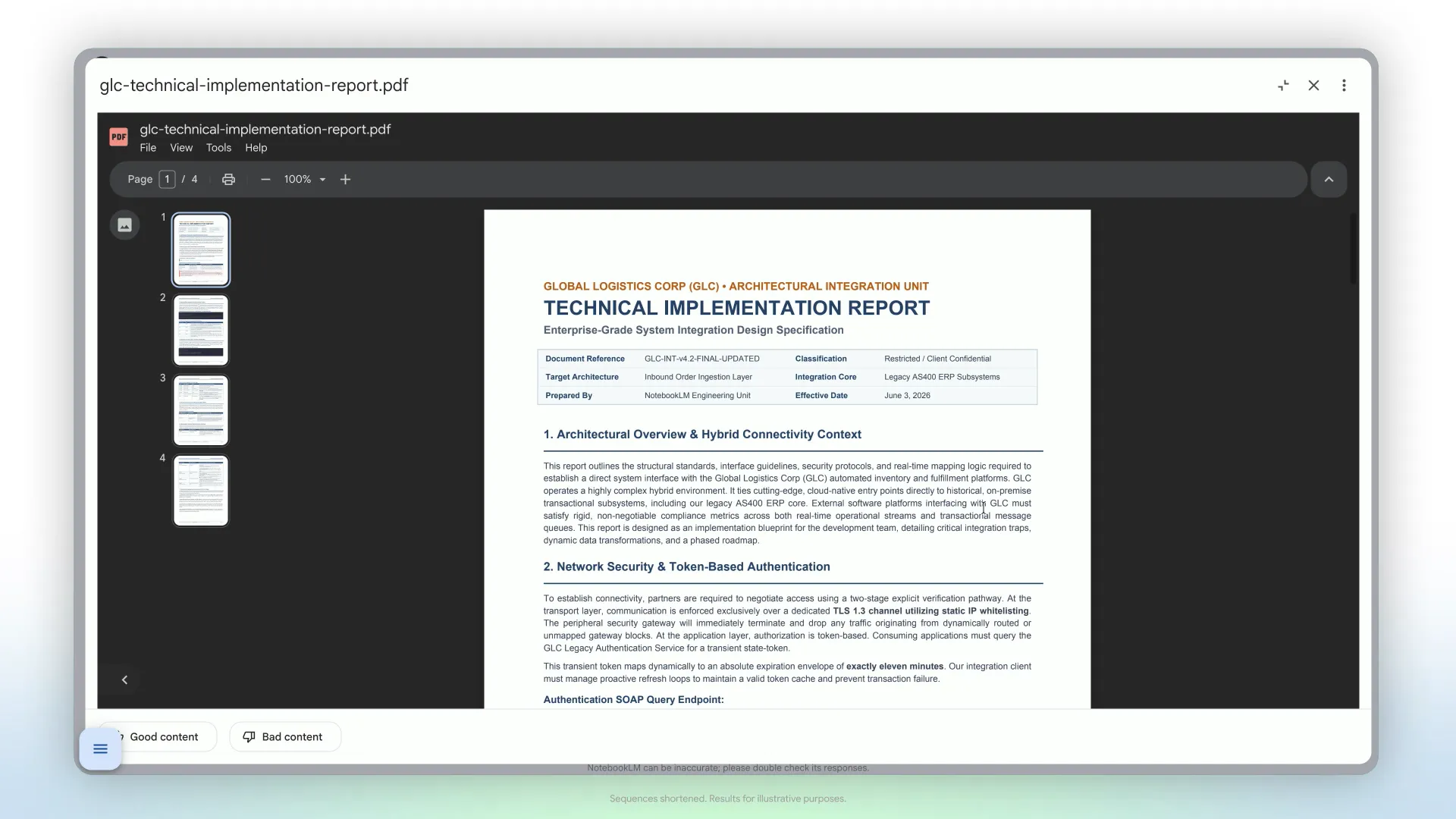The image size is (1456, 819).
Task: Click the GLC-INT-v4.2-FINAL-UPDATED reference value
Action: coord(701,359)
